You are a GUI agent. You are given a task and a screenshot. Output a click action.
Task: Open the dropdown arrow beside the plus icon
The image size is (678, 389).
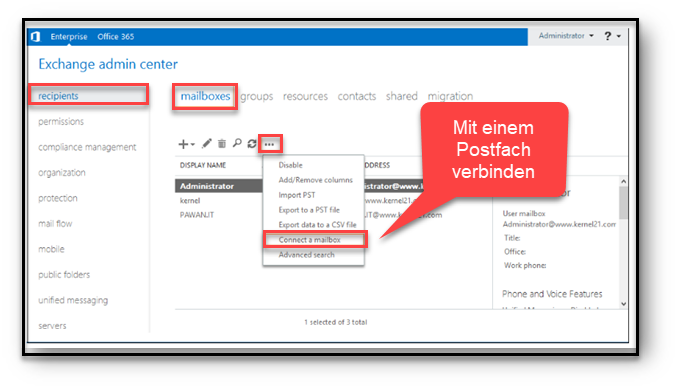click(x=193, y=144)
